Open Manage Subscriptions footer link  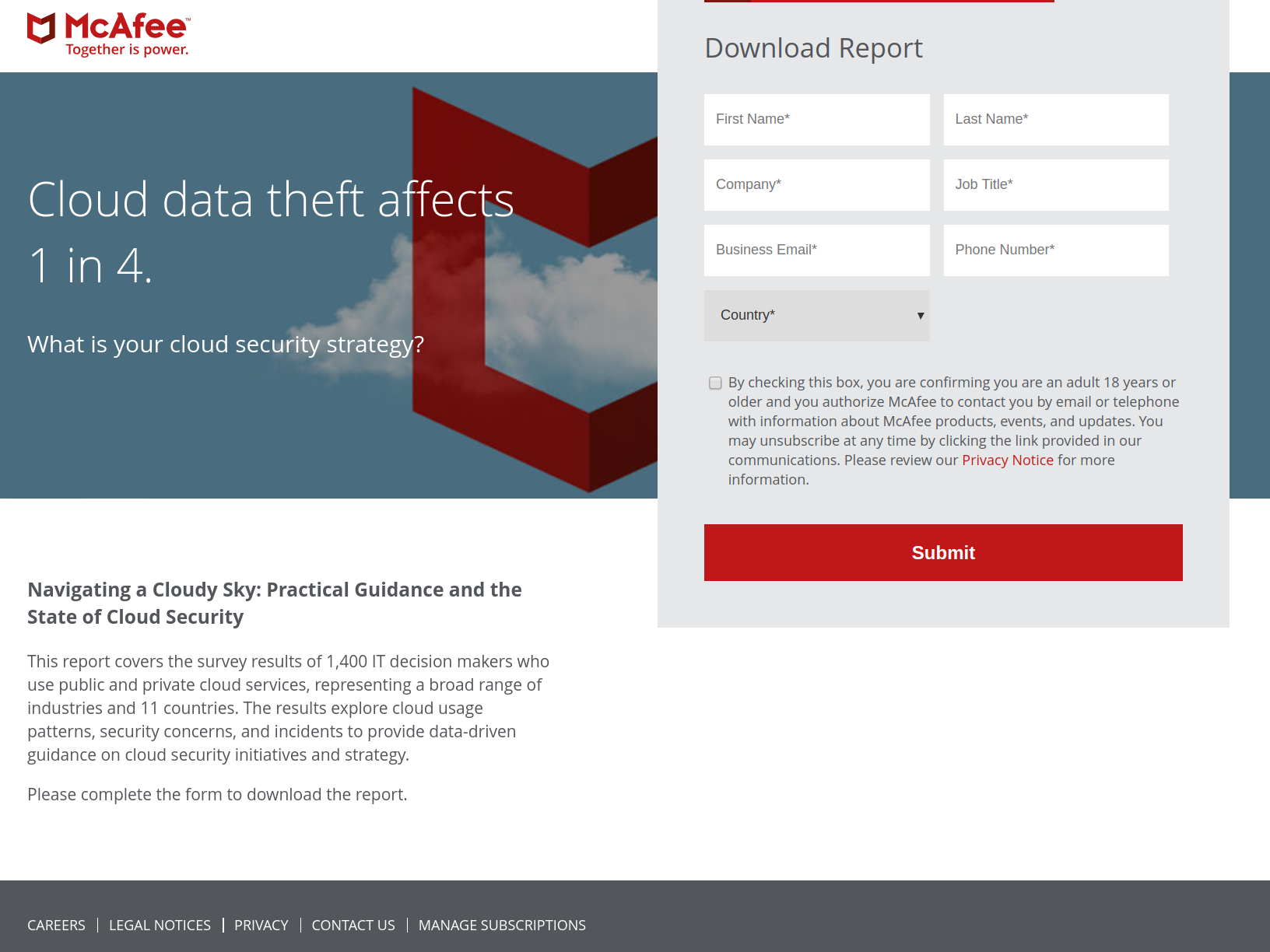[x=502, y=926]
